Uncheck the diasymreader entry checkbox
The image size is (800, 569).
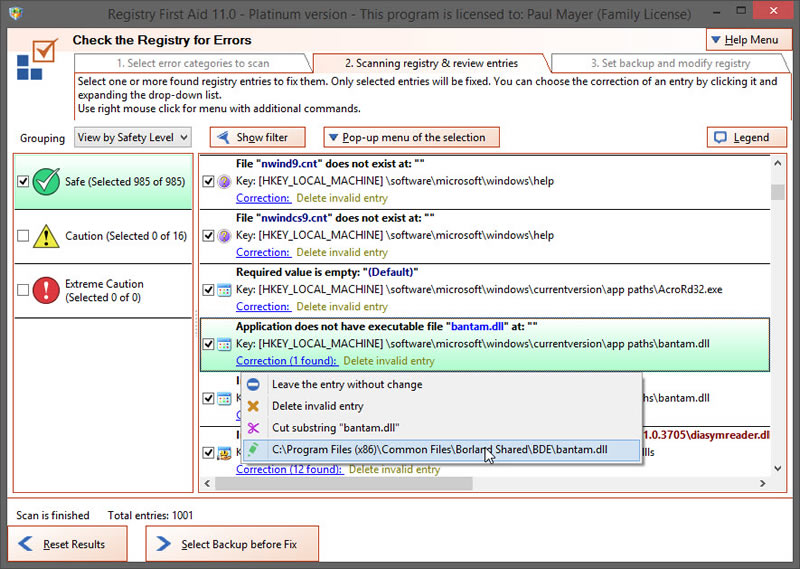coord(208,453)
